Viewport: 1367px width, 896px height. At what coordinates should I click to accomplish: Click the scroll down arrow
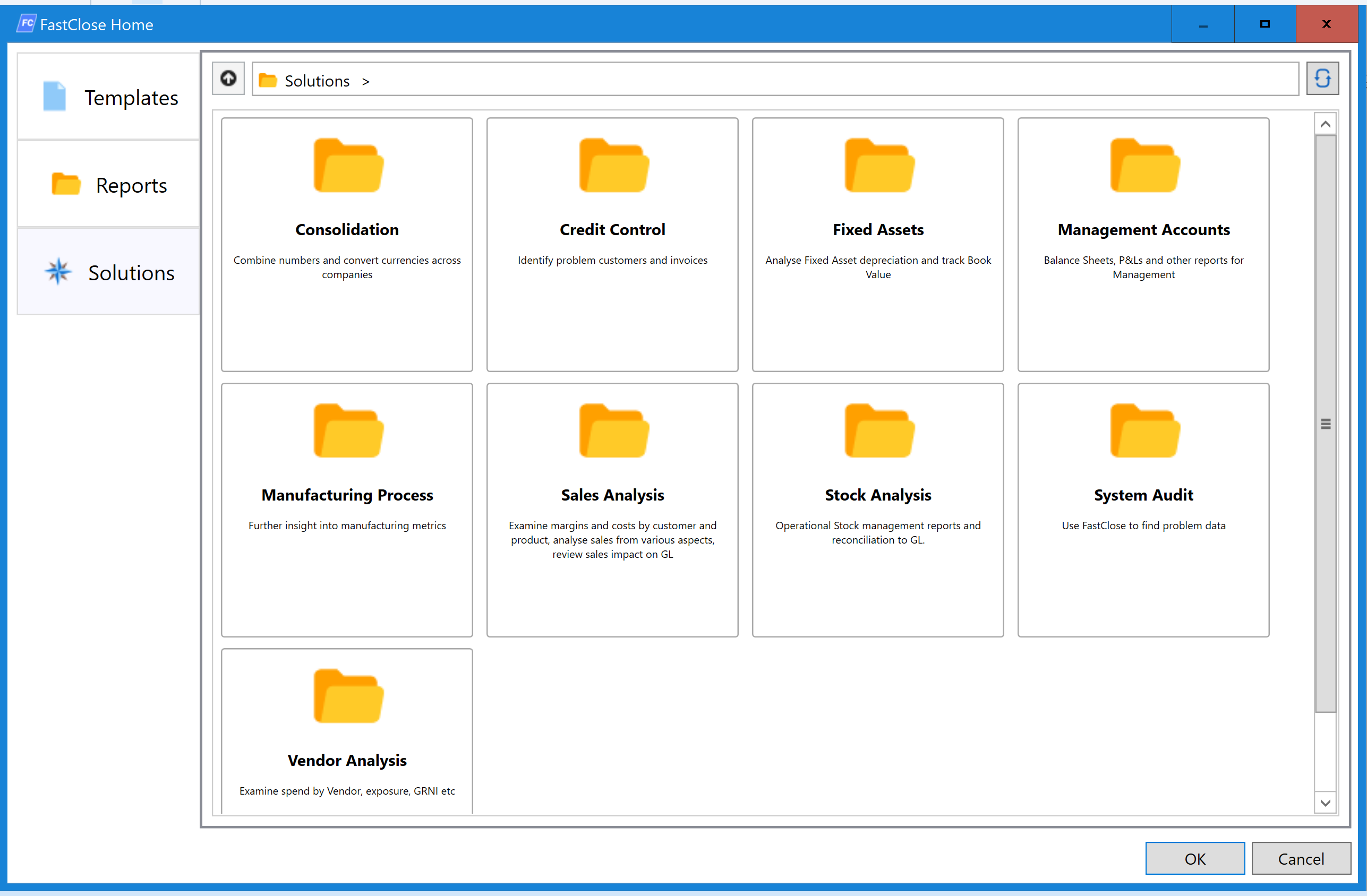(x=1326, y=803)
